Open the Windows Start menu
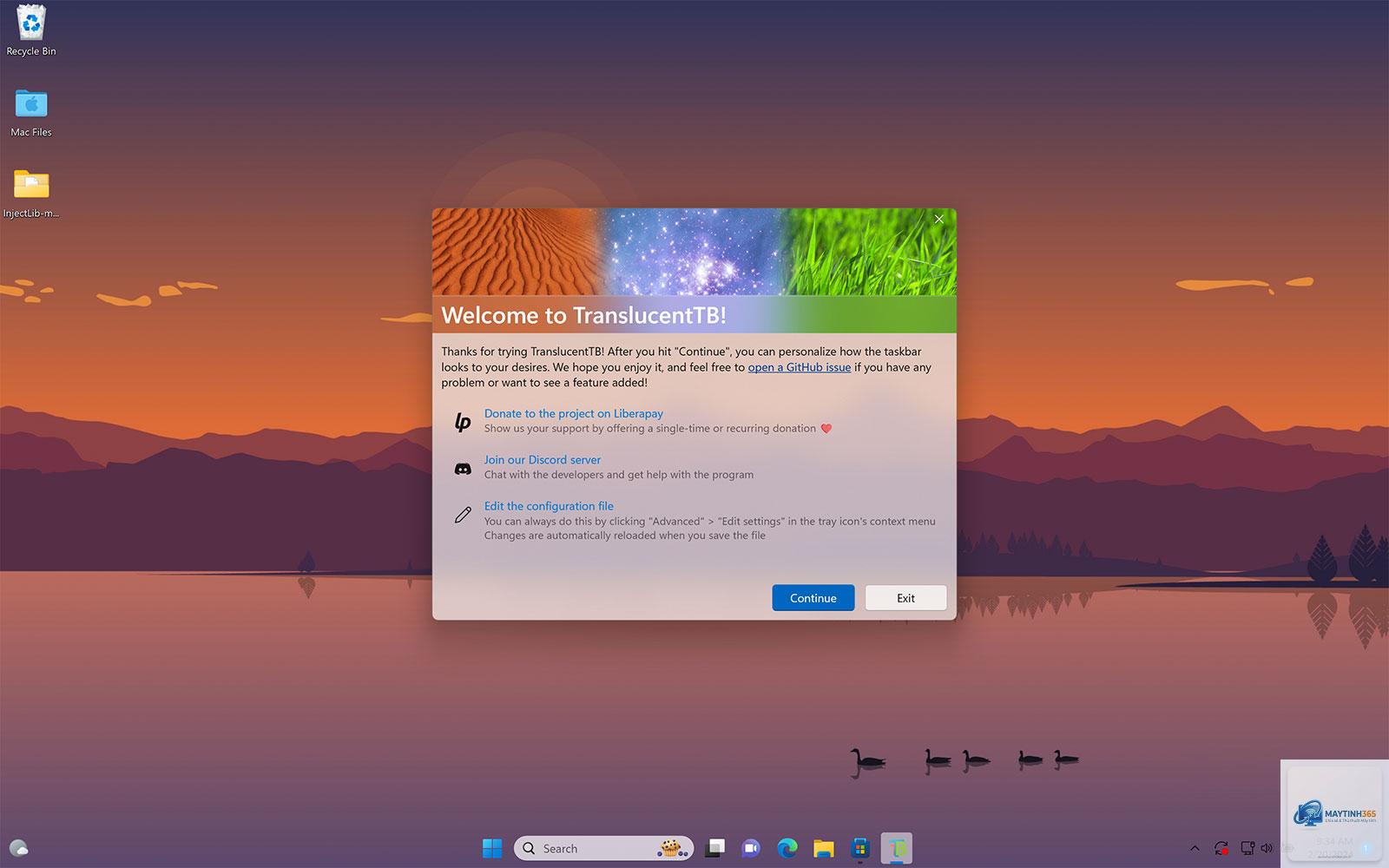 click(491, 848)
